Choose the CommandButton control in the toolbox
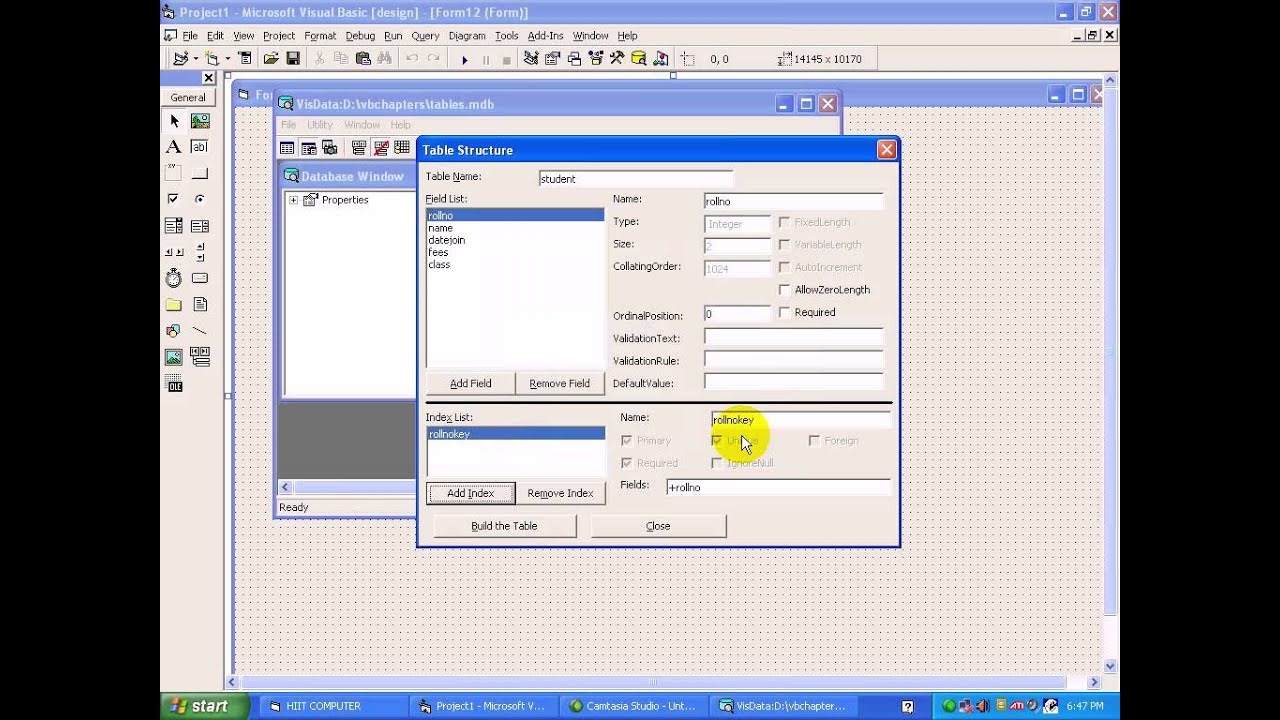 coord(200,173)
